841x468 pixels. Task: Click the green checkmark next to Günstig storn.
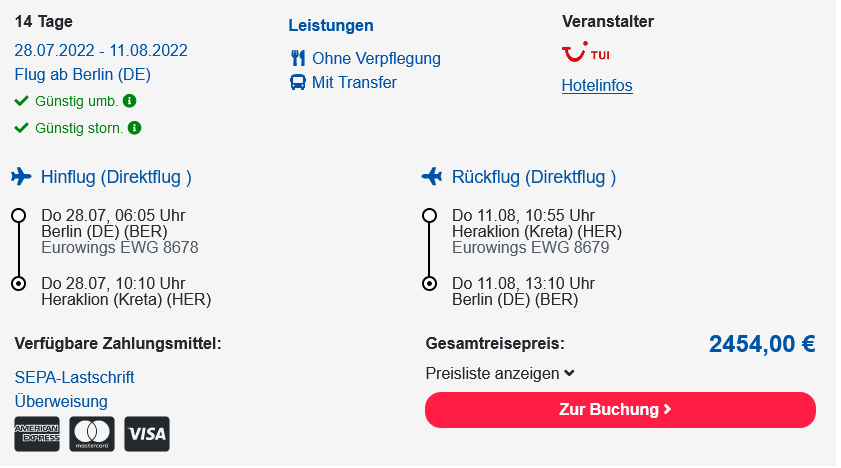click(21, 128)
